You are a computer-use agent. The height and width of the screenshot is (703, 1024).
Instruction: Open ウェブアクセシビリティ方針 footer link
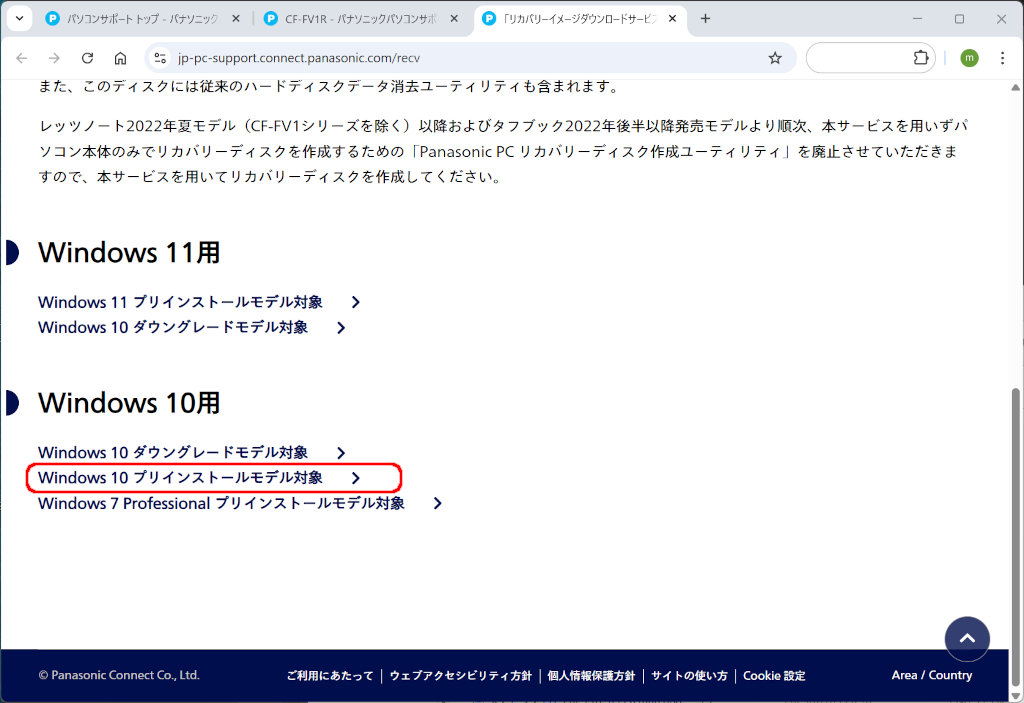pyautogui.click(x=461, y=676)
